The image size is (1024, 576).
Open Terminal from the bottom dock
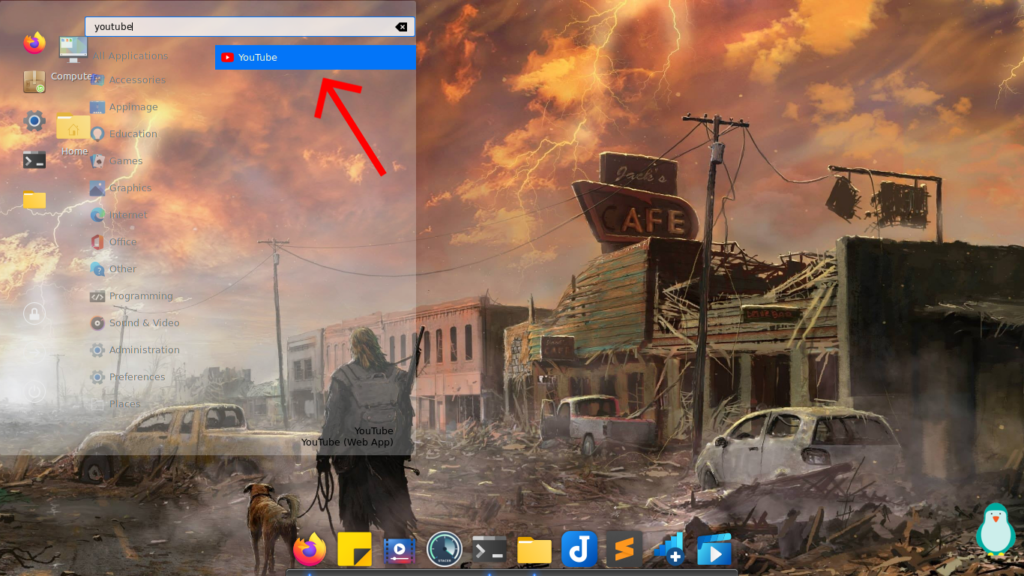tap(489, 551)
